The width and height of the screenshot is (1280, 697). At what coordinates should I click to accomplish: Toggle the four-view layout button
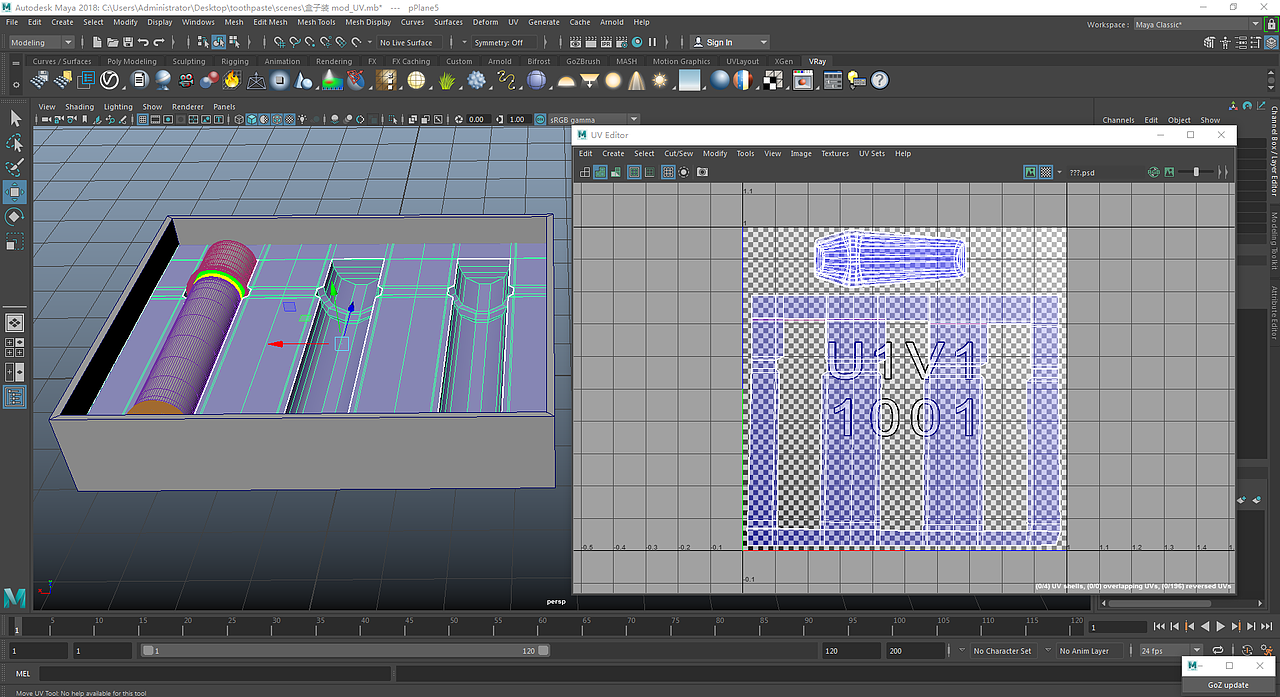[15, 348]
